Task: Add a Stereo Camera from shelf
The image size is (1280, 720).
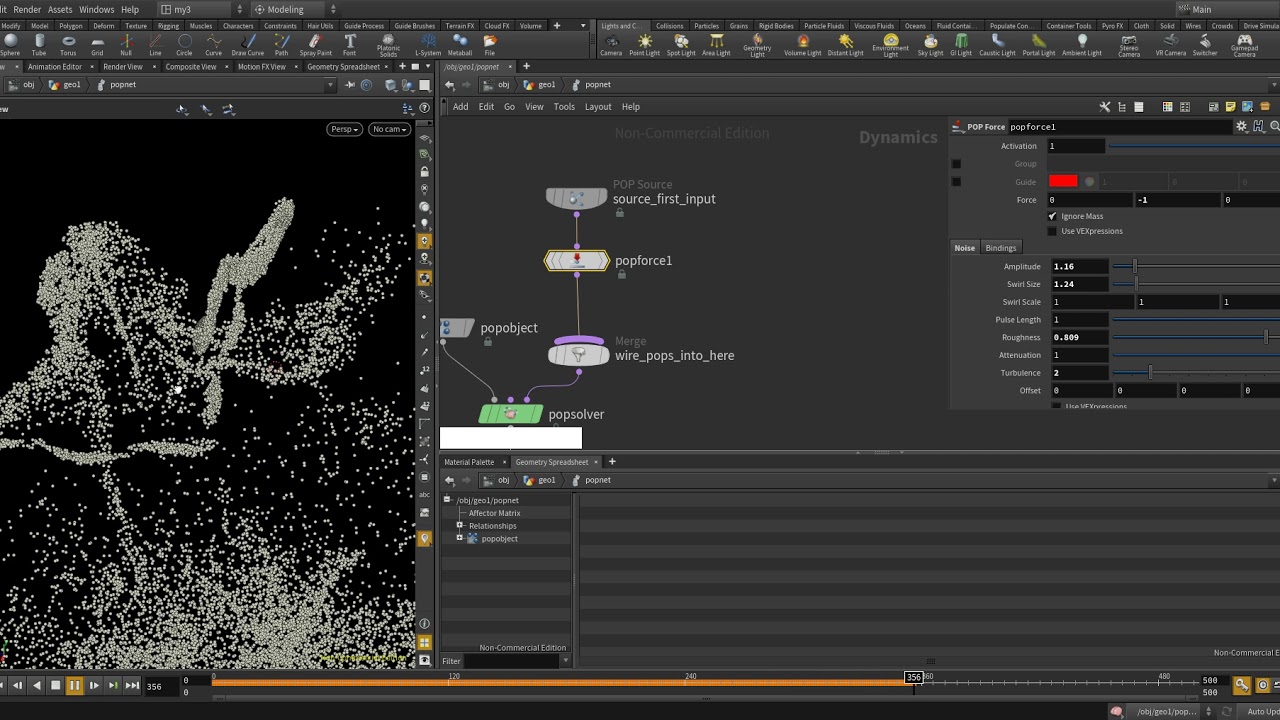Action: coord(1129,45)
